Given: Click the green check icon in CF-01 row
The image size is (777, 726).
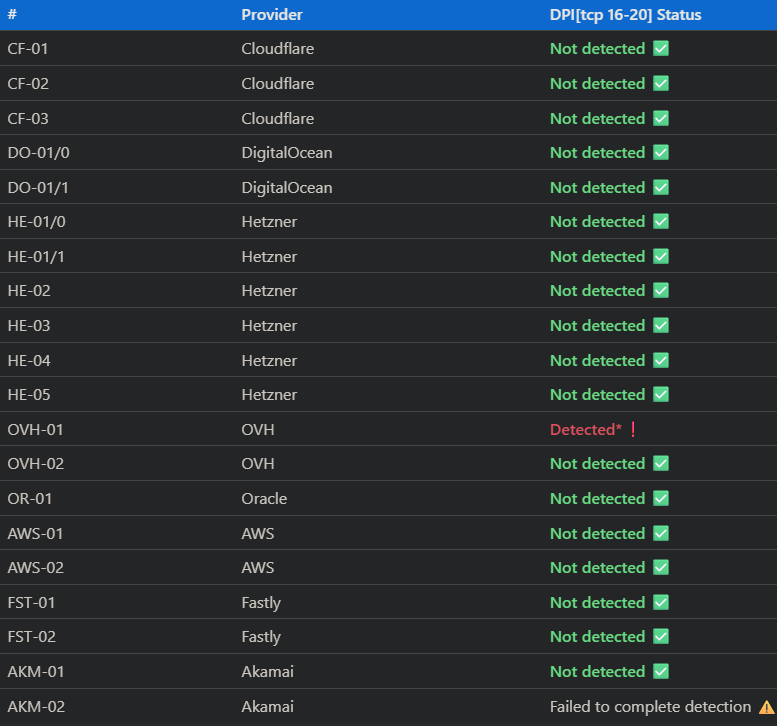Looking at the screenshot, I should point(661,49).
